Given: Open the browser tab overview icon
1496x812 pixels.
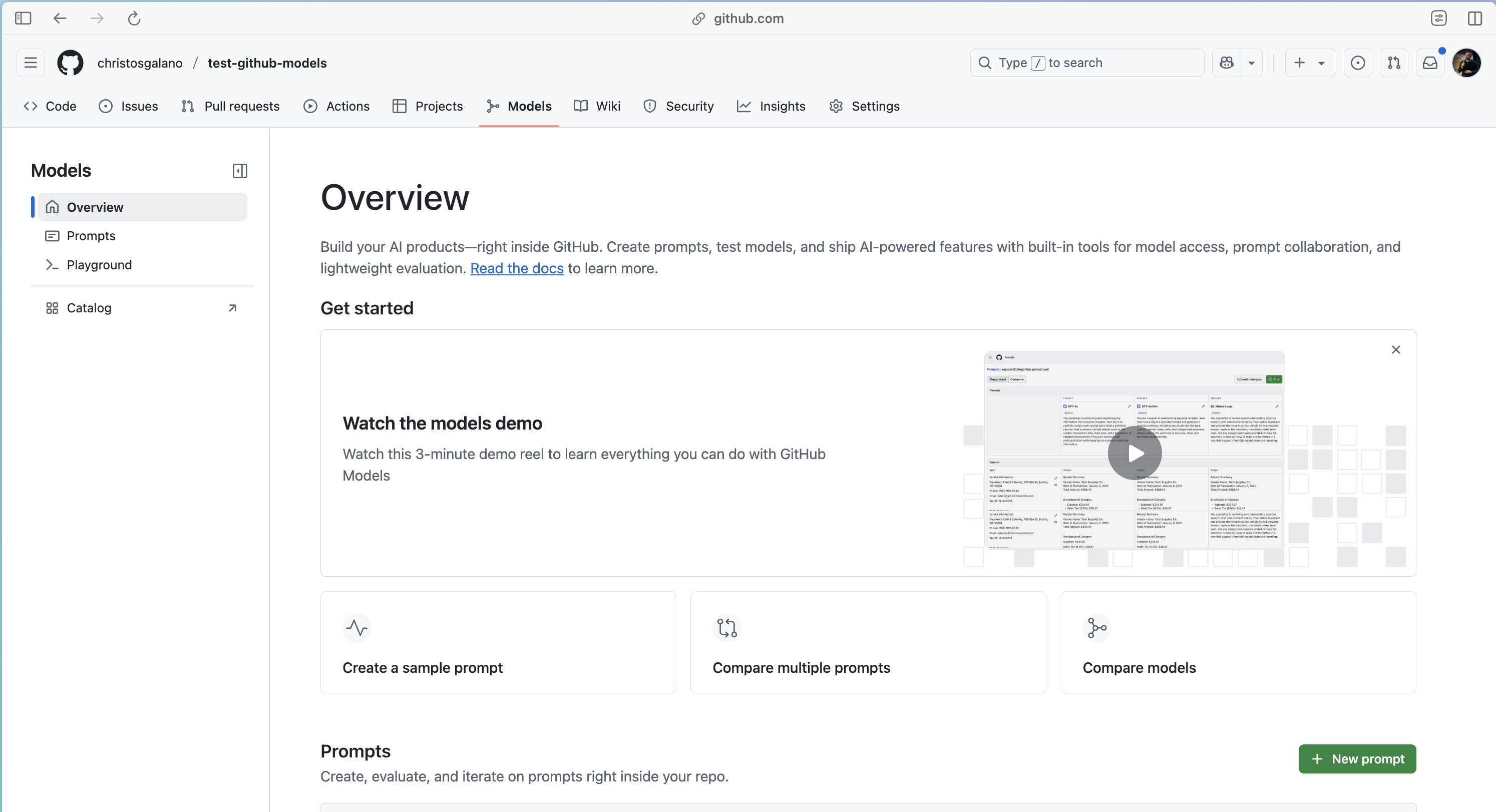Looking at the screenshot, I should (x=1438, y=18).
